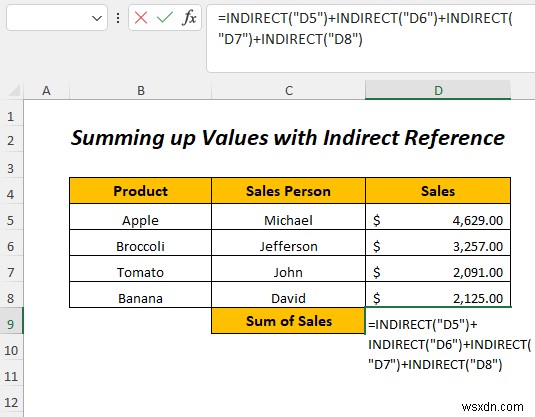This screenshot has width=535, height=417.
Task: Open the Insert Function fx dialog
Action: pos(189,18)
